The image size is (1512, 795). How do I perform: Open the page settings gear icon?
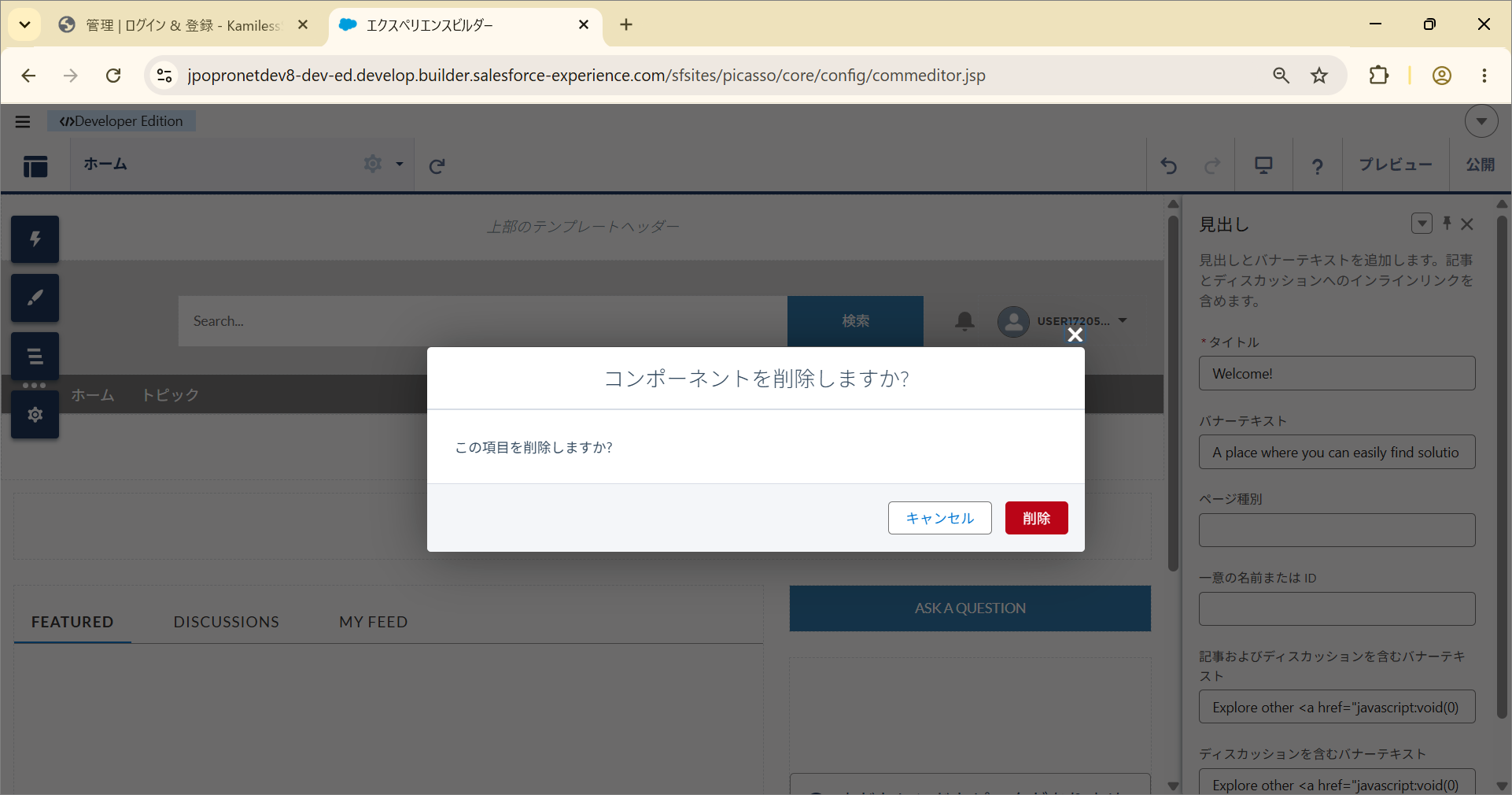point(373,164)
